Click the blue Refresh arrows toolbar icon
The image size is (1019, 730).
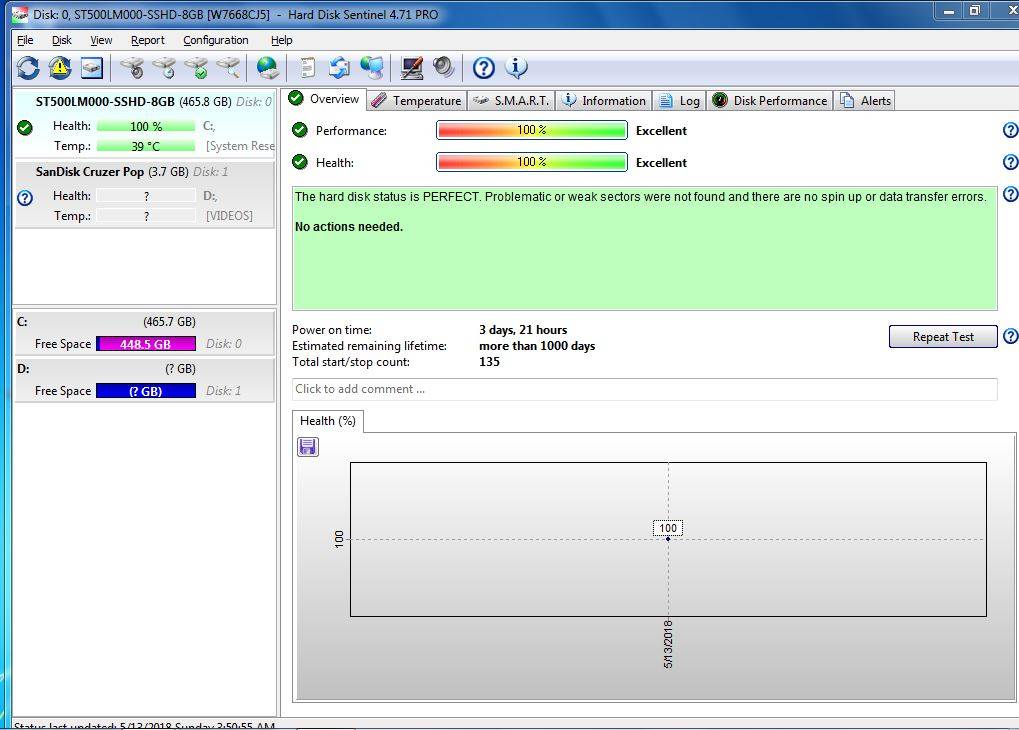pyautogui.click(x=28, y=68)
